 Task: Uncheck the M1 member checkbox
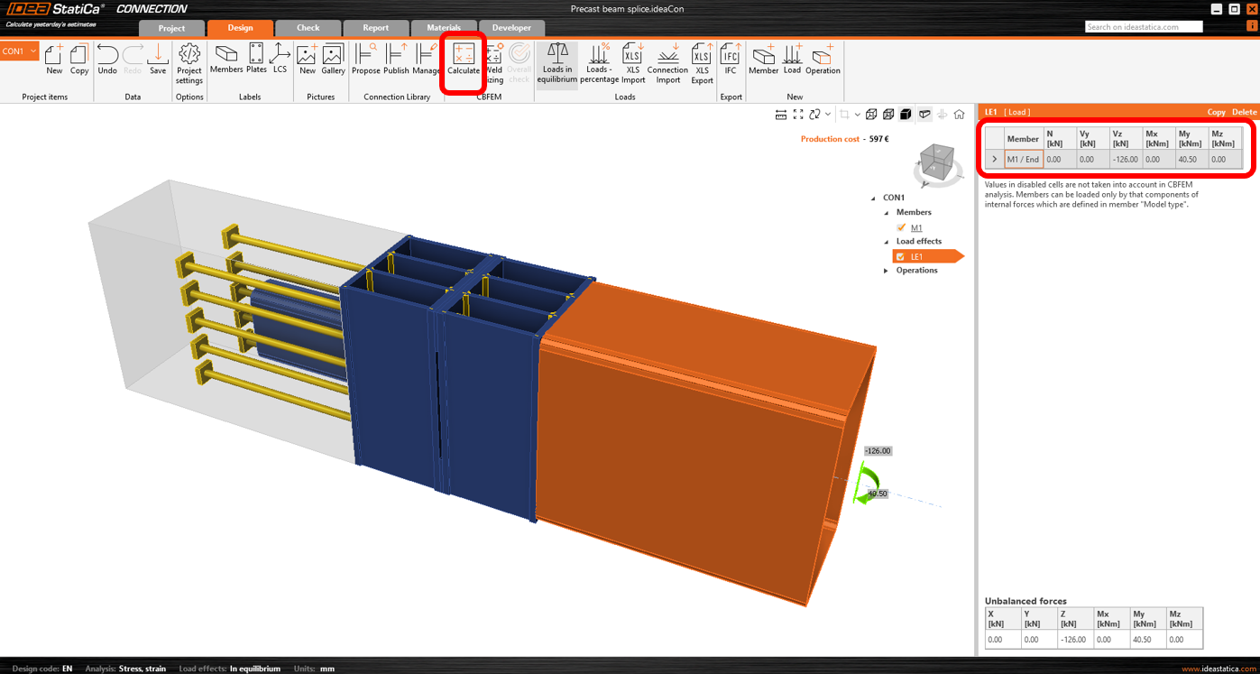901,228
